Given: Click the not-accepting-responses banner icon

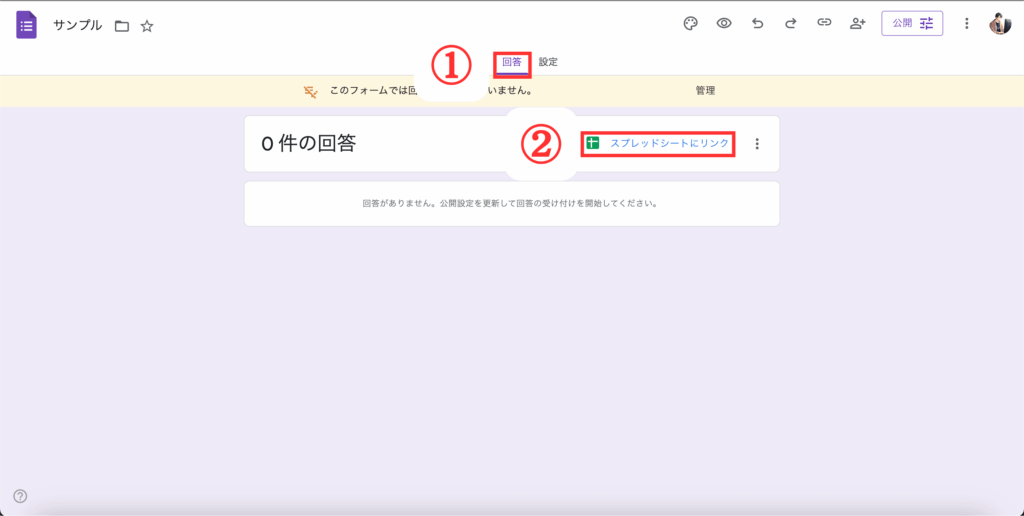Looking at the screenshot, I should [x=311, y=91].
